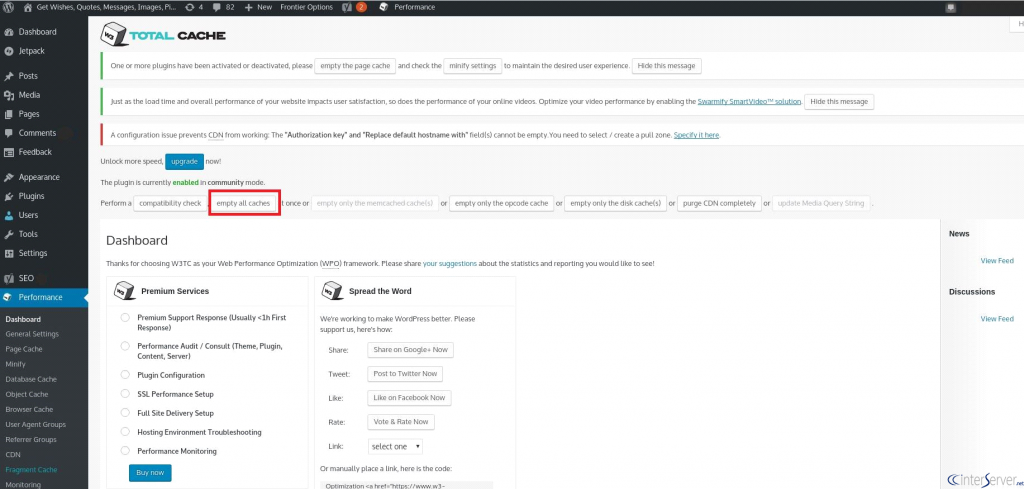
Task: Open Browser Cache submenu item
Action: click(29, 409)
